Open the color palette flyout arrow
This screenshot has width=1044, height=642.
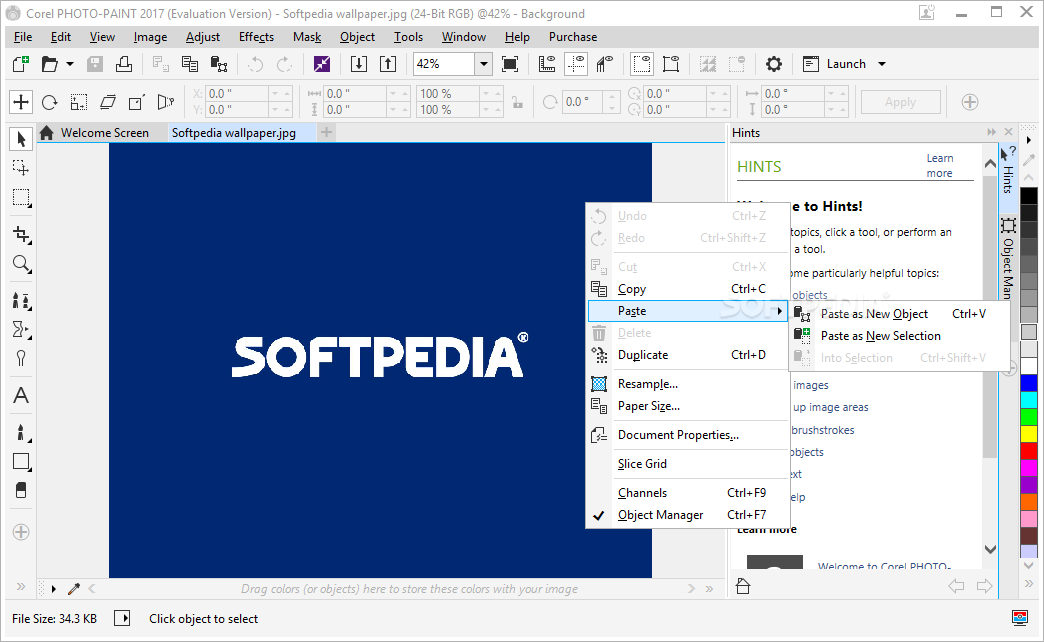1029,140
